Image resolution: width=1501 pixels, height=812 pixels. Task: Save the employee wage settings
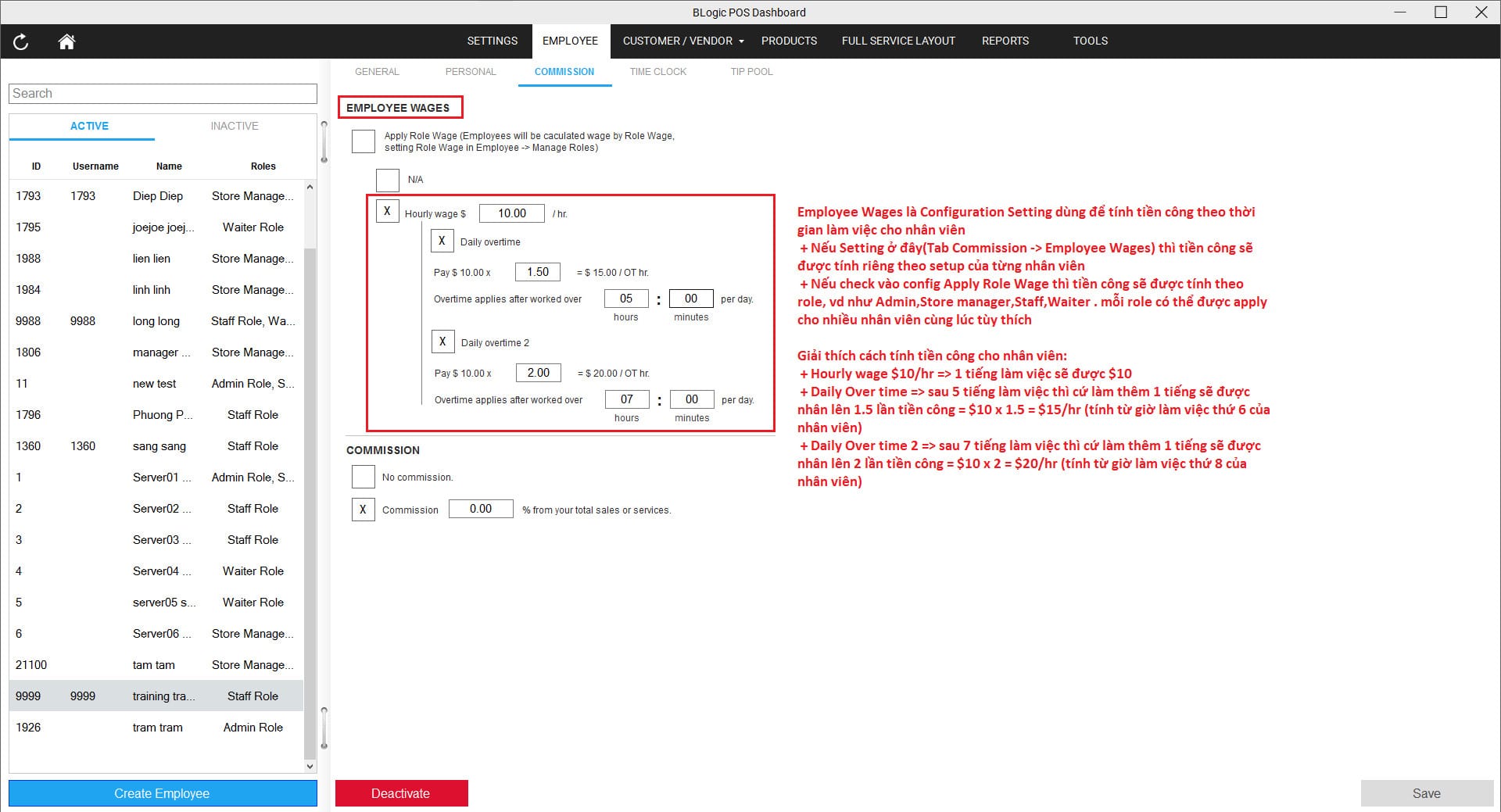coord(1426,793)
